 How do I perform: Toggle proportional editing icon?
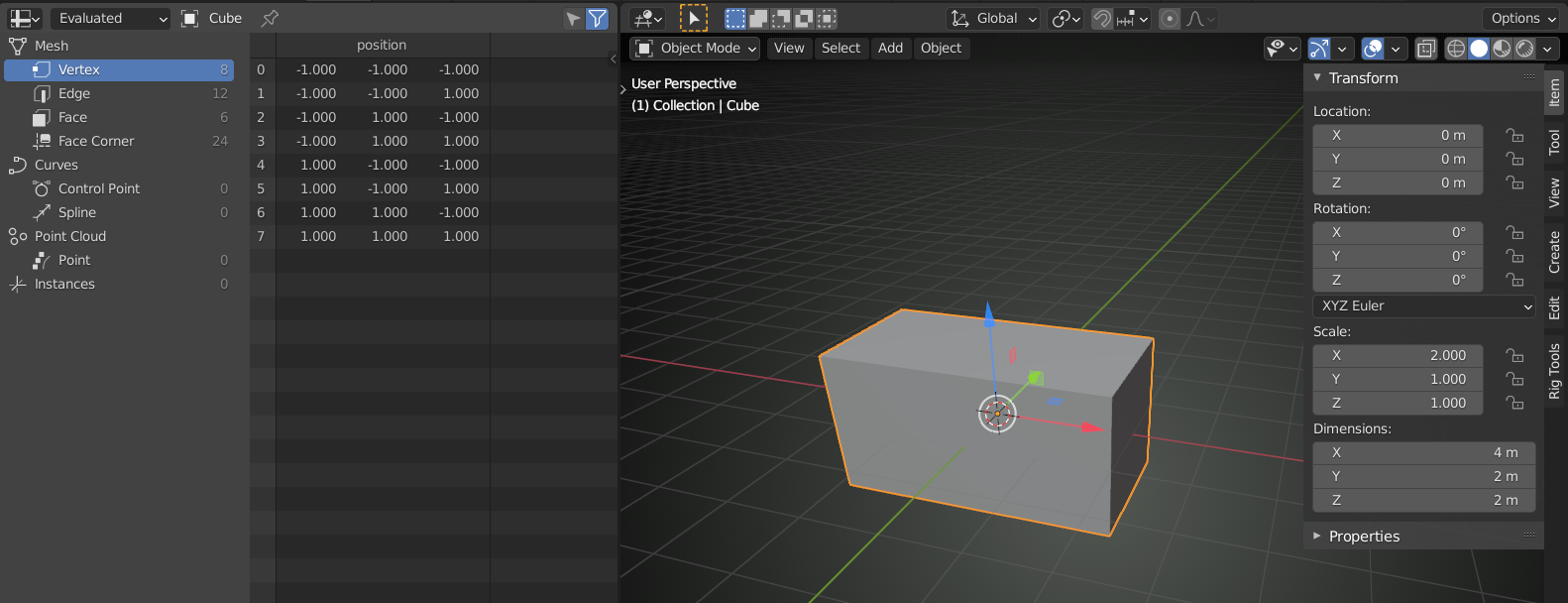(x=1170, y=19)
